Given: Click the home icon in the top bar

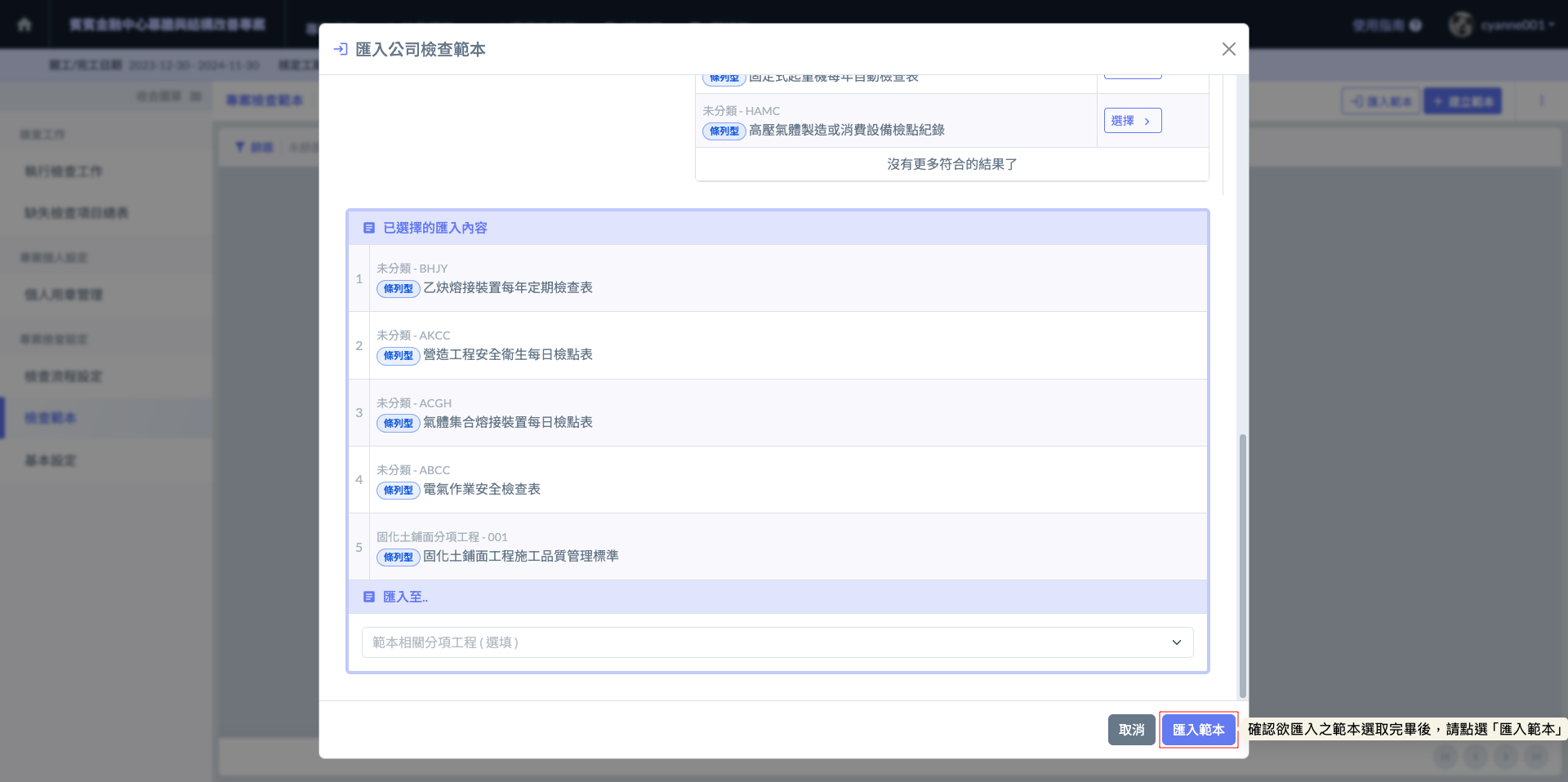Looking at the screenshot, I should [24, 24].
